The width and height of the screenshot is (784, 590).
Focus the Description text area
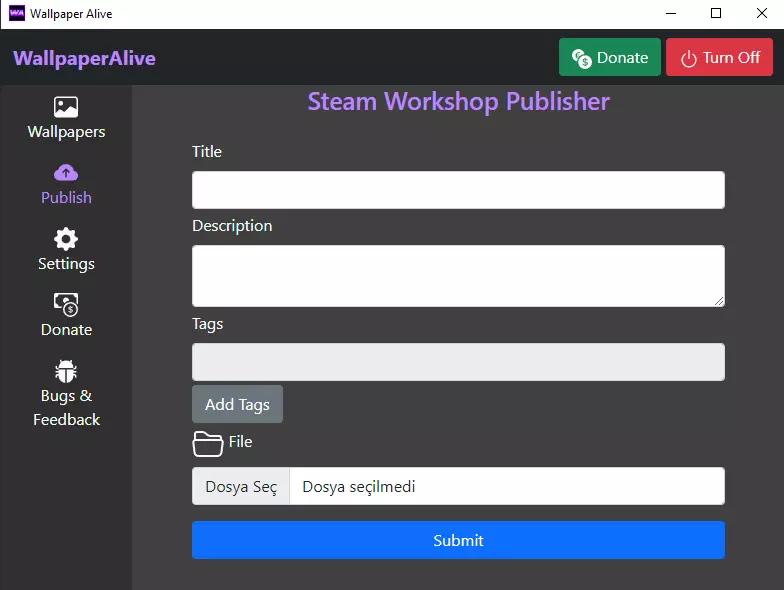[x=458, y=276]
